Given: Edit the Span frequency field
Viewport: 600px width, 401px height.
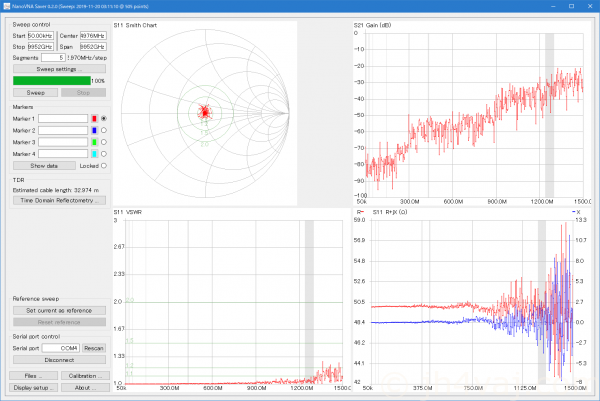Looking at the screenshot, I should pos(93,47).
